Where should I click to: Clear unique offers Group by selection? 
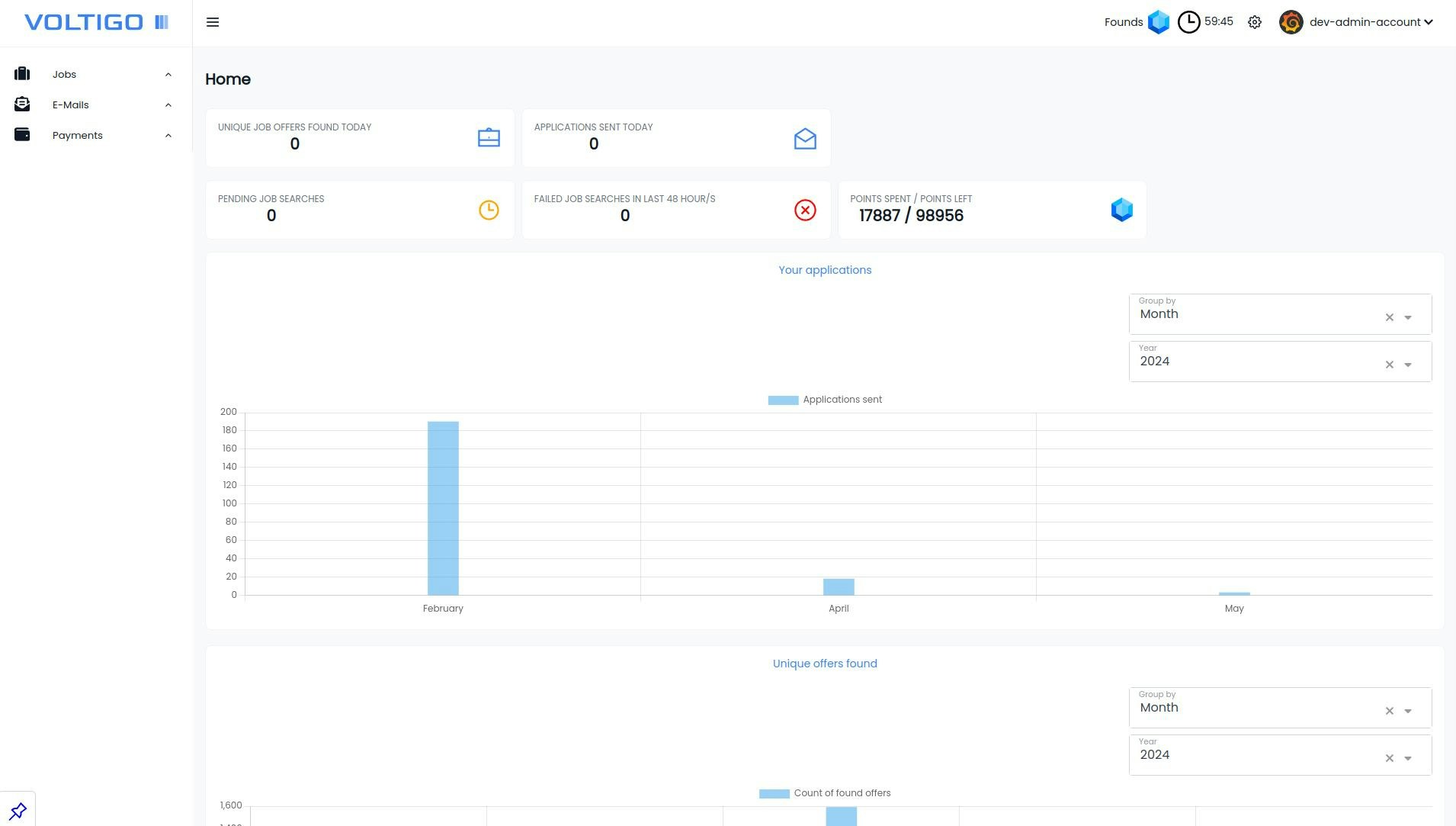coord(1389,711)
